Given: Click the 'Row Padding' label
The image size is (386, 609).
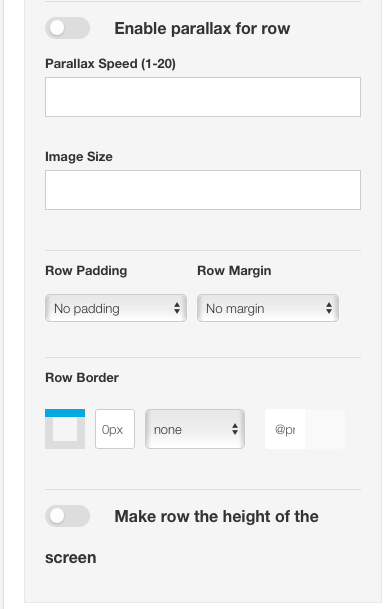Looking at the screenshot, I should 86,271.
